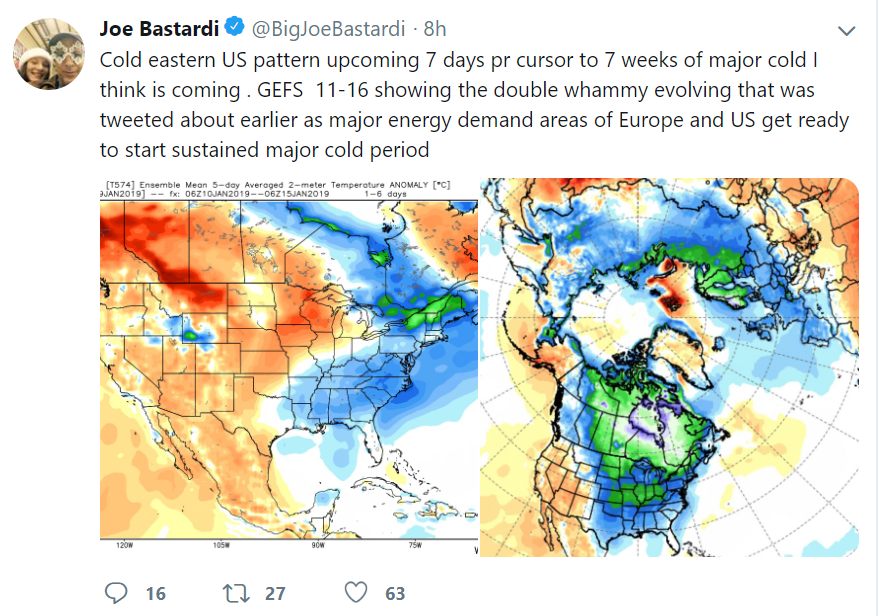
Task: Retweet this post using the arrows icon
Action: (237, 593)
